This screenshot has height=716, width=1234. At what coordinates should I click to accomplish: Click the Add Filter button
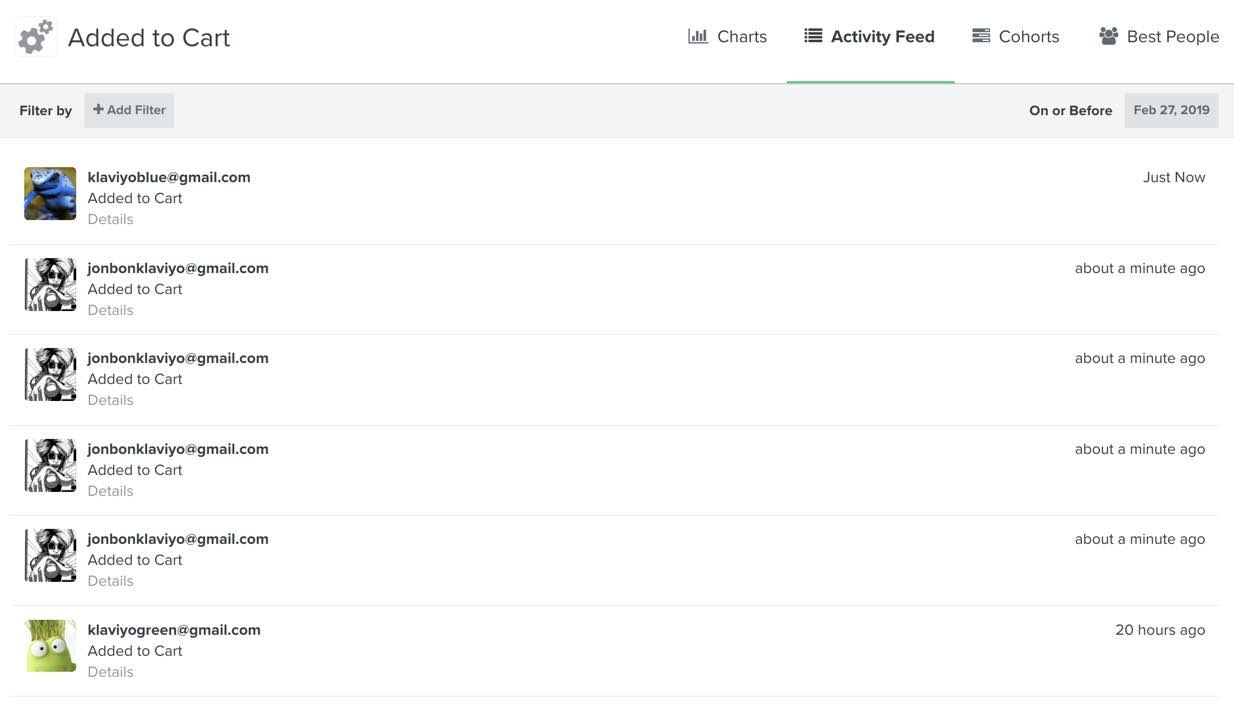tap(128, 109)
